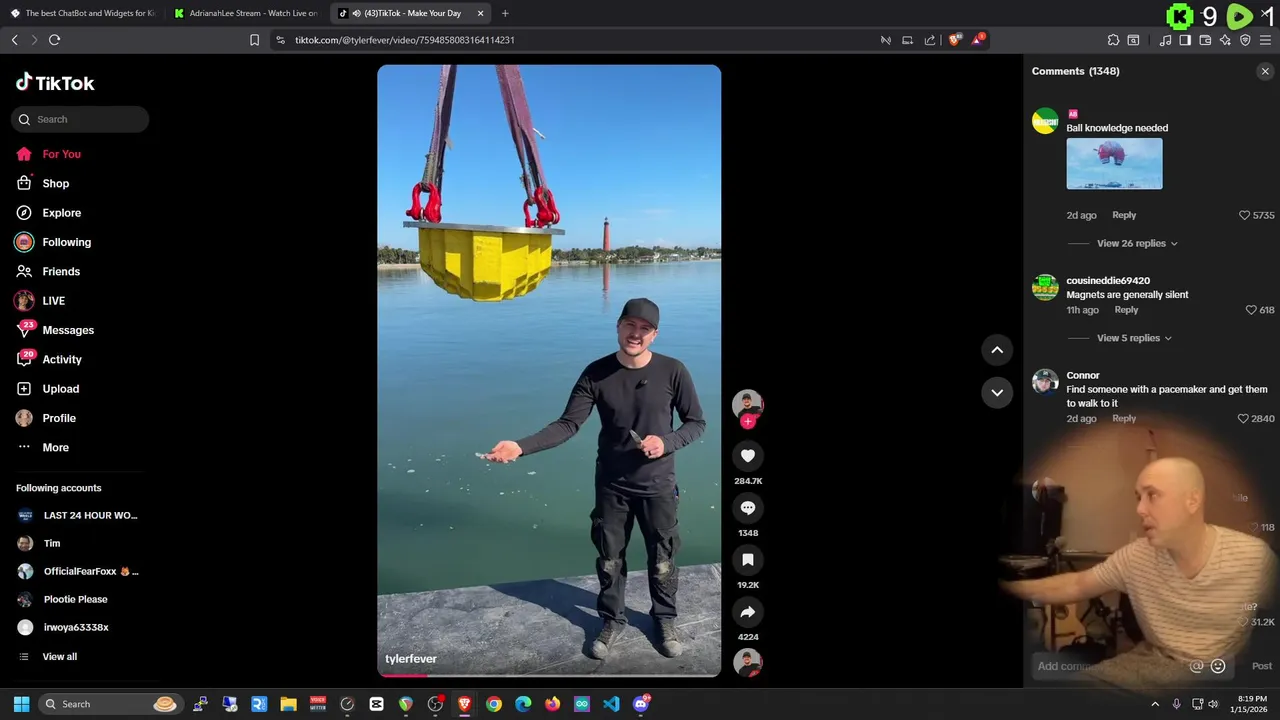Open Profile in the sidebar
1280x720 pixels.
click(x=59, y=418)
